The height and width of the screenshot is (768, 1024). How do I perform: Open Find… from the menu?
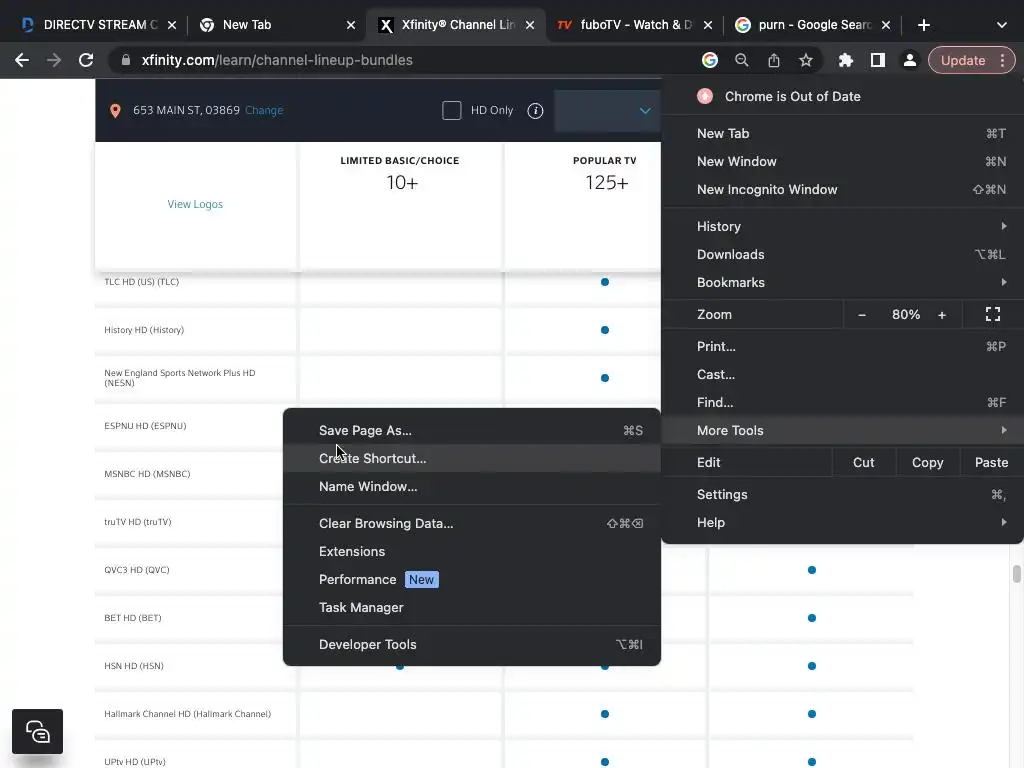[842, 402]
